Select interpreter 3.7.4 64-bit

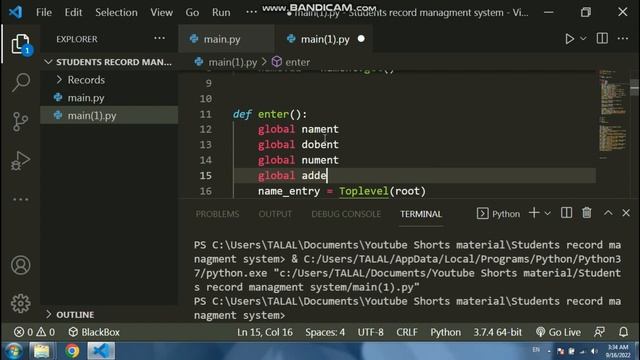[x=498, y=332]
